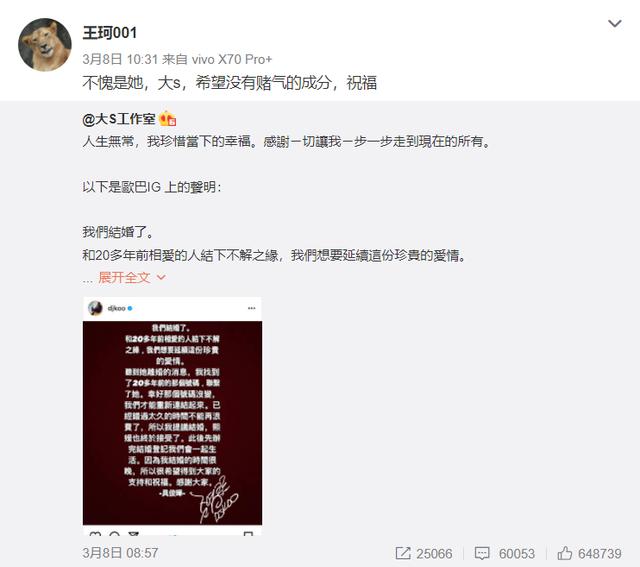Click the 60053 comment count

pos(517,554)
